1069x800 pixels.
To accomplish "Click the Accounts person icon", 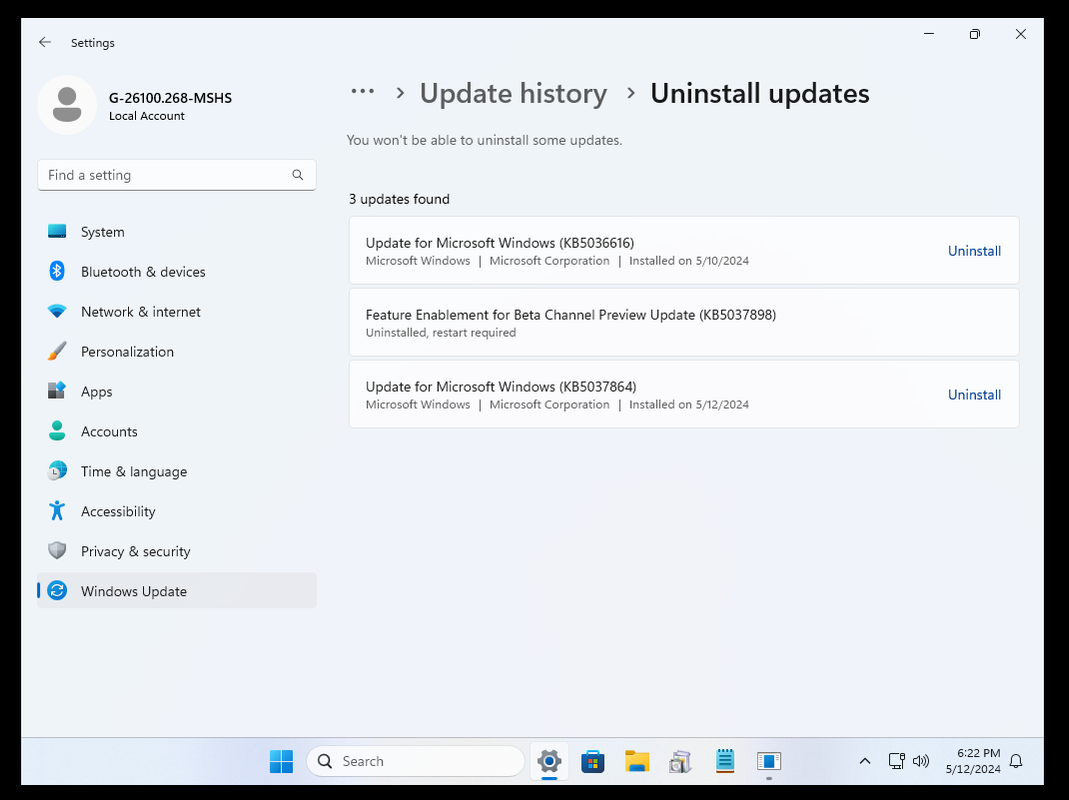I will [x=57, y=431].
